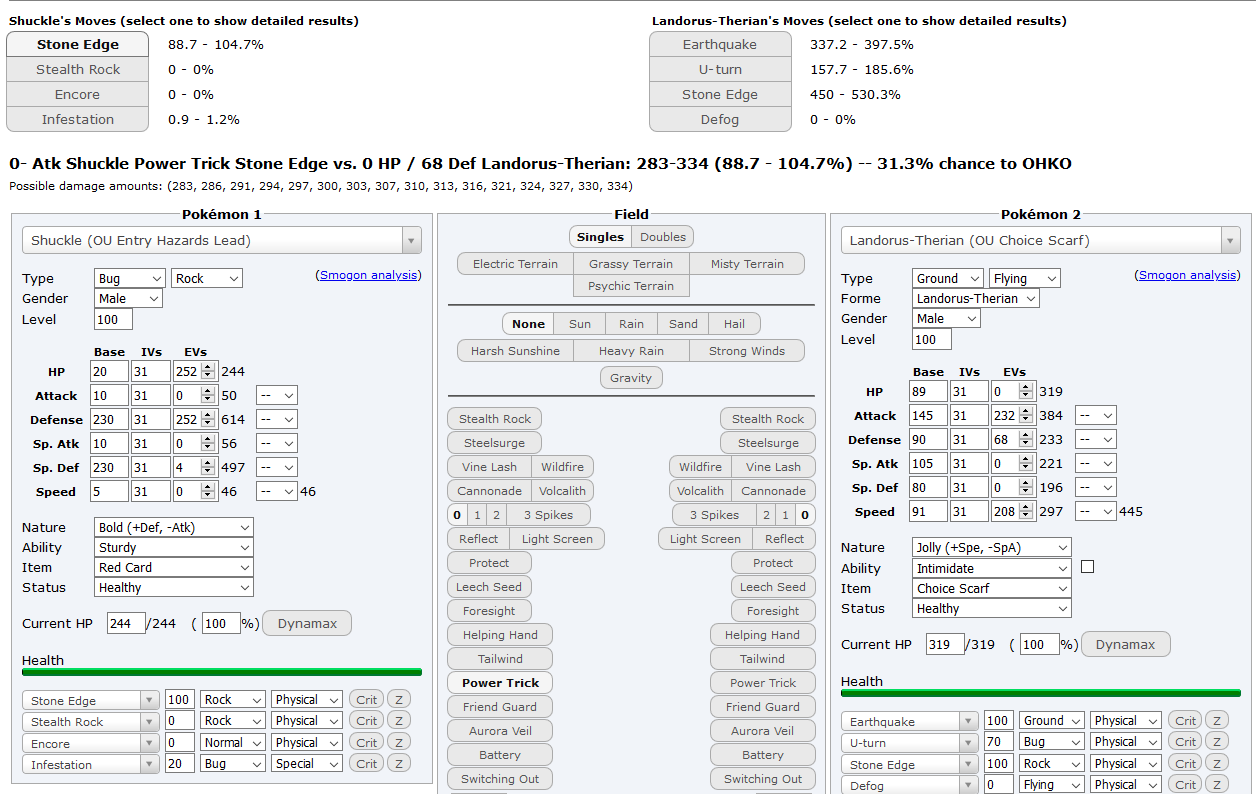Open Pokémon 2 set selector dropdown
The width and height of the screenshot is (1256, 794).
[1040, 240]
